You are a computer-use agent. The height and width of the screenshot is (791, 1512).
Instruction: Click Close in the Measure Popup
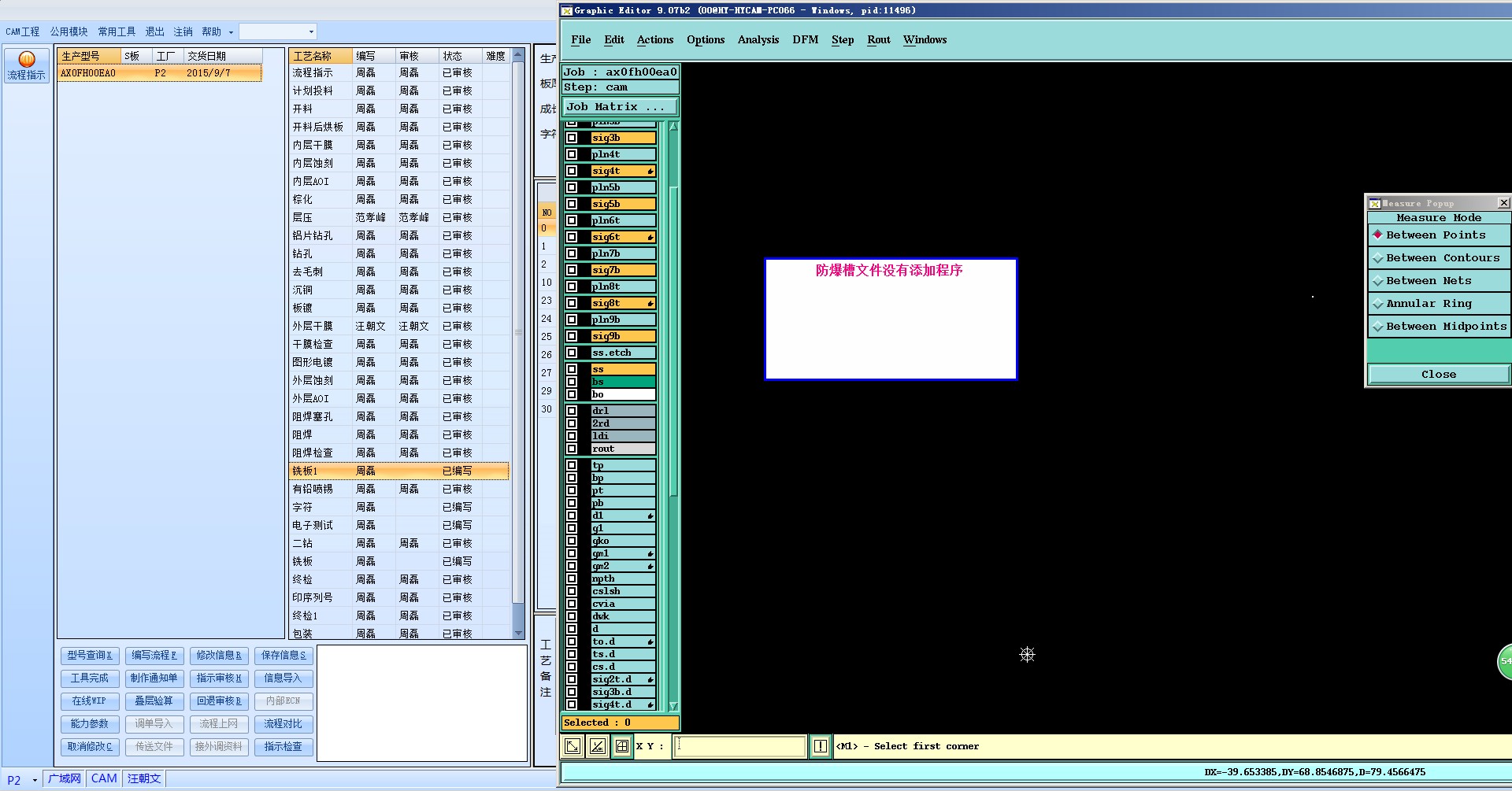coord(1439,375)
